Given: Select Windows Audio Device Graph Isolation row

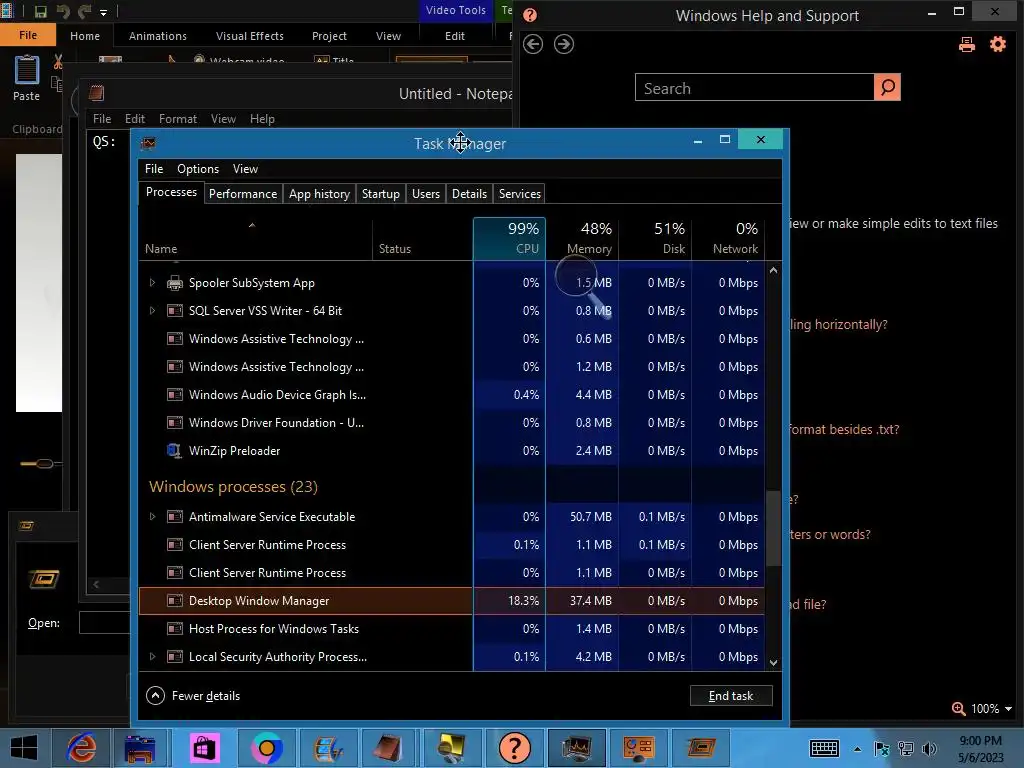Looking at the screenshot, I should coord(451,395).
